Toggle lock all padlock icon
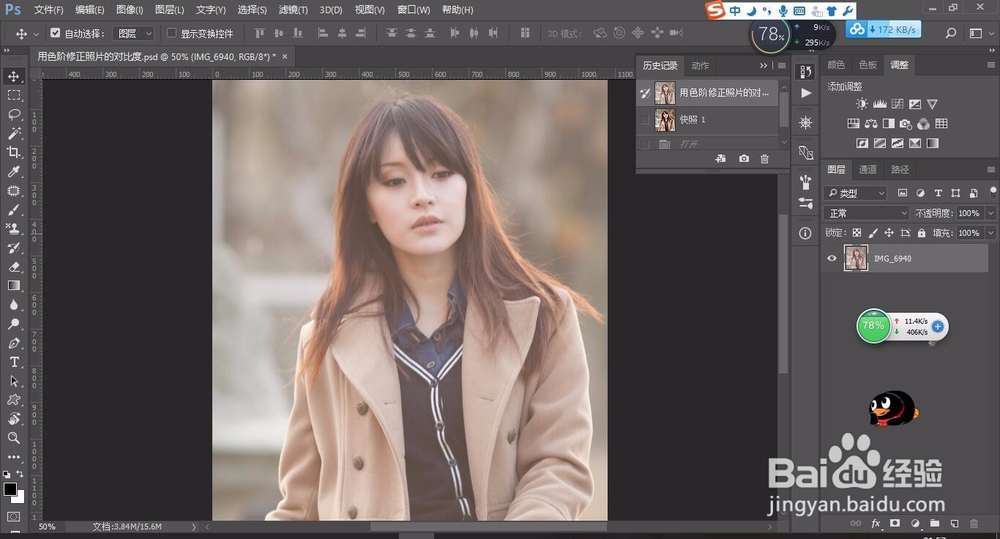The height and width of the screenshot is (539, 1000). tap(921, 233)
